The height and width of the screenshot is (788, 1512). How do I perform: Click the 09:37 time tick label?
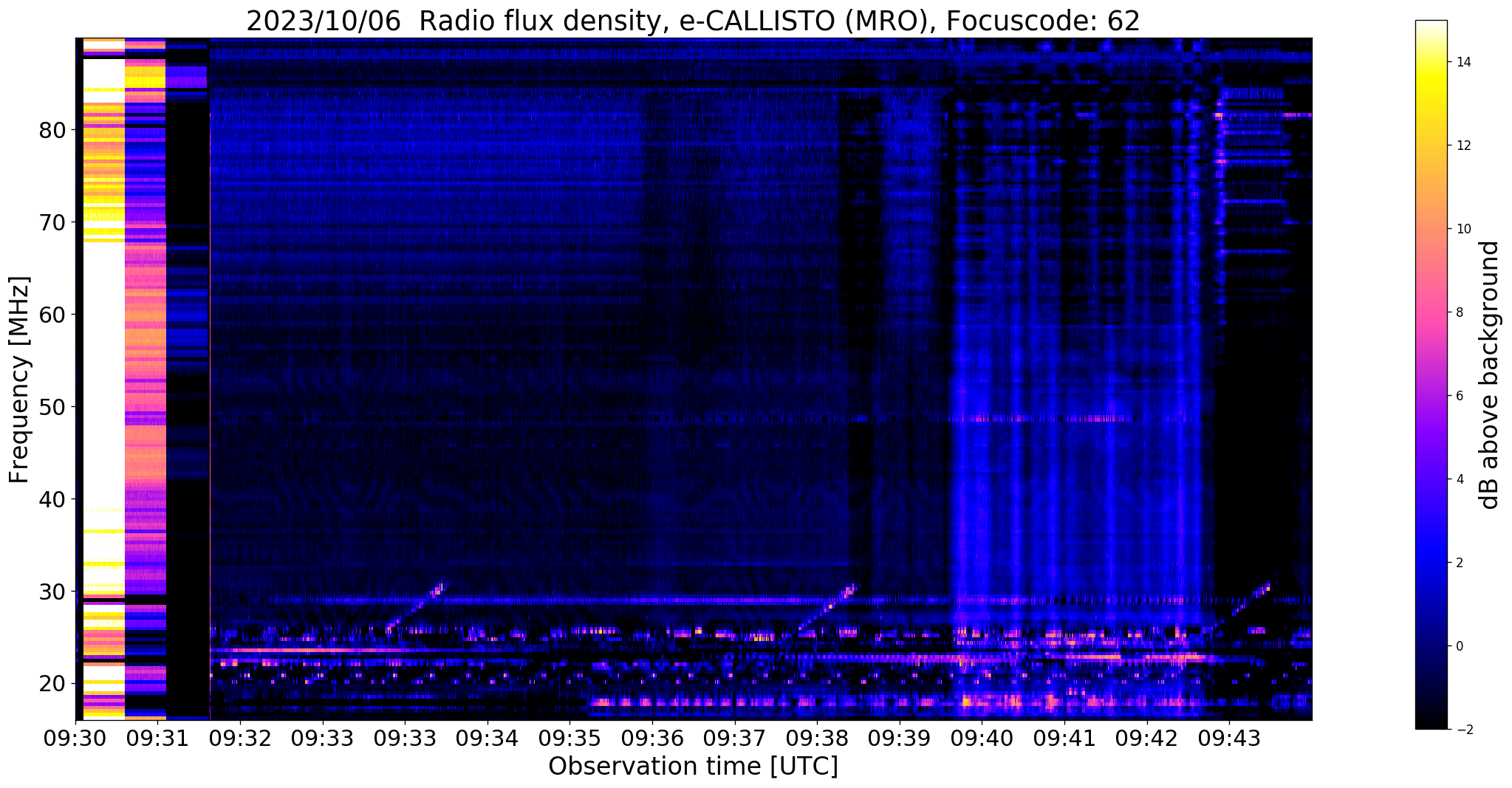(735, 739)
